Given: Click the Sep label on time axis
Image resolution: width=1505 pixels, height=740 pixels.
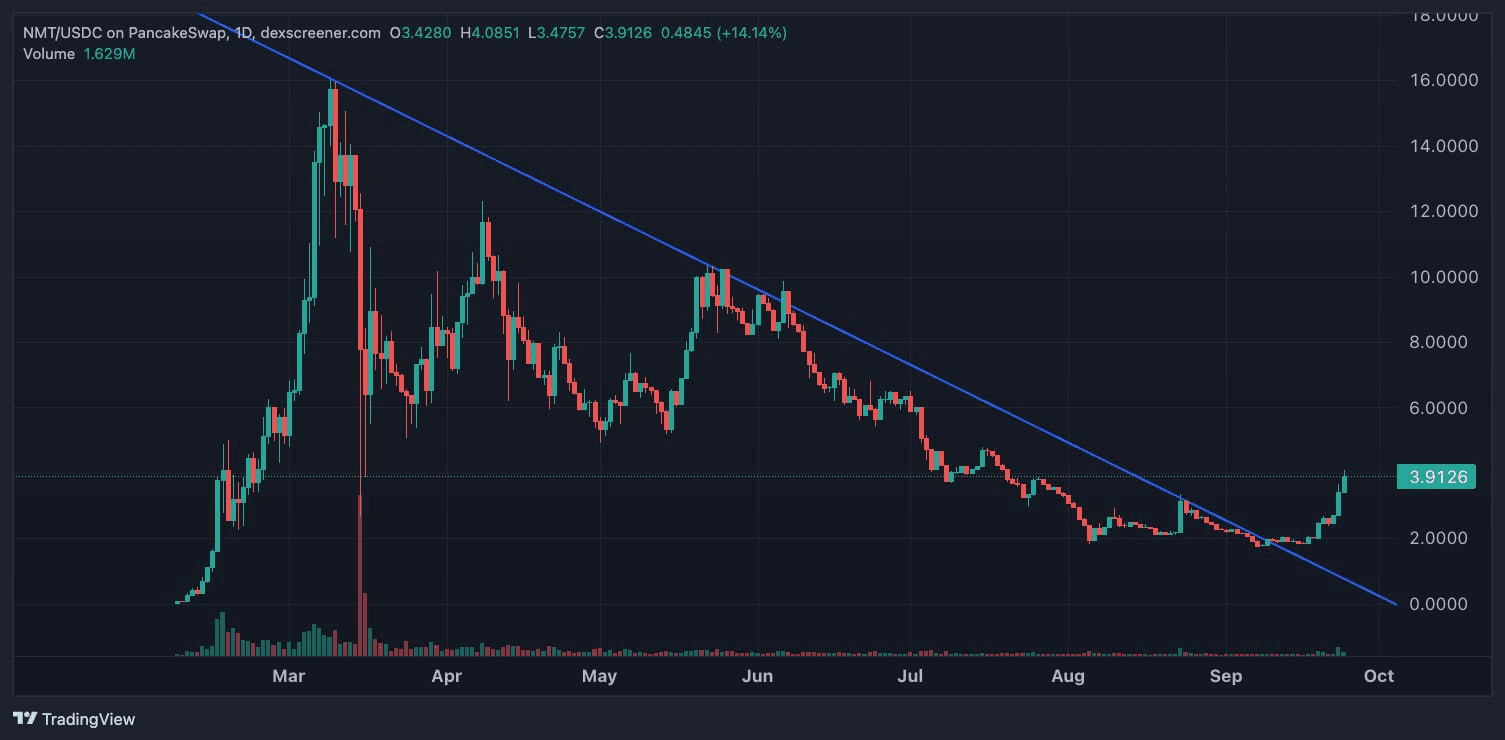Looking at the screenshot, I should point(1226,677).
